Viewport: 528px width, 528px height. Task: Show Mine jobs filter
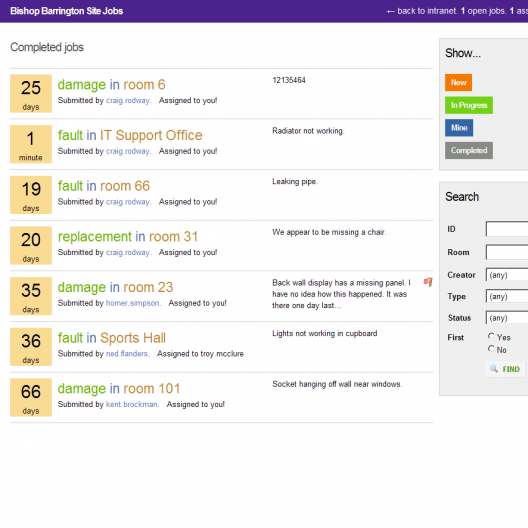pos(459,128)
